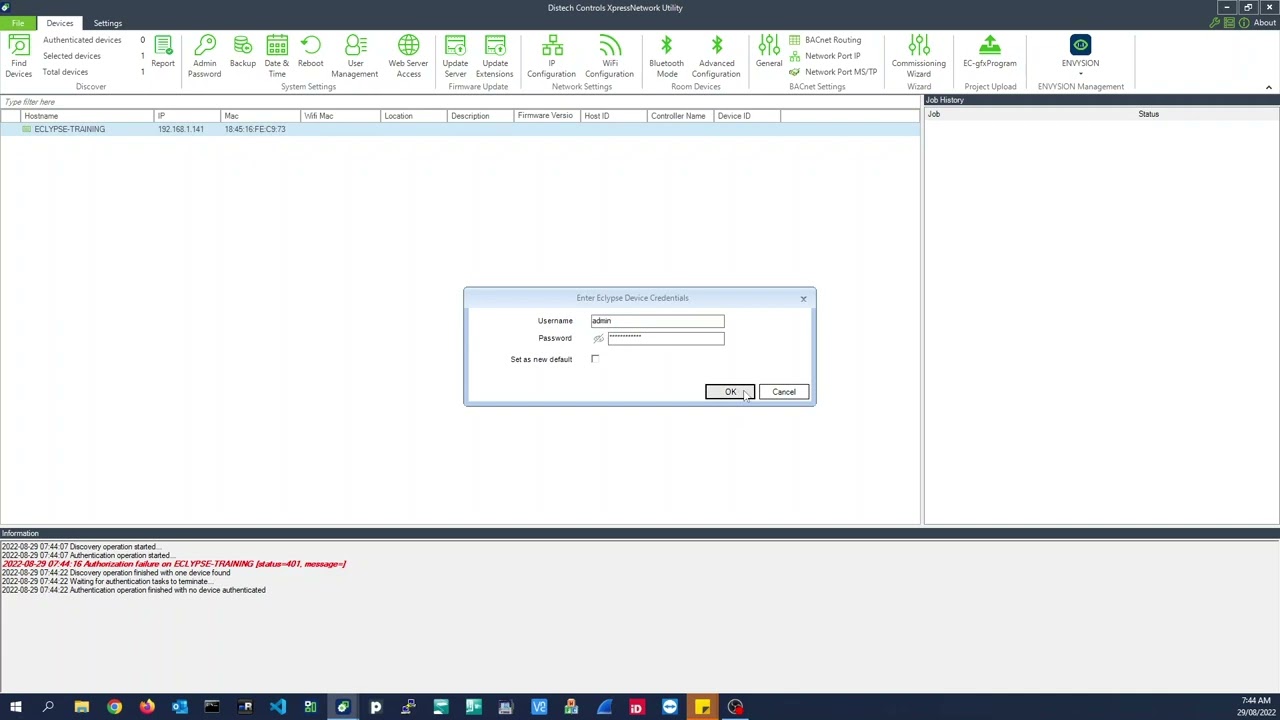Open Visual Studio Code from taskbar
The image size is (1280, 720).
click(x=277, y=708)
